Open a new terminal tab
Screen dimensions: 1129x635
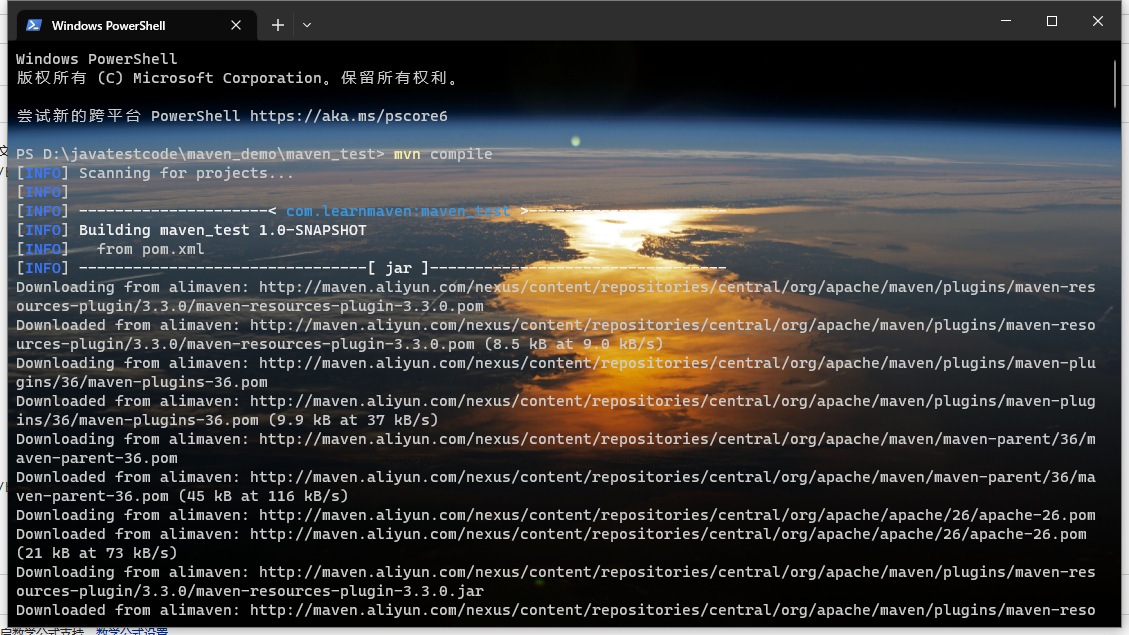(278, 25)
